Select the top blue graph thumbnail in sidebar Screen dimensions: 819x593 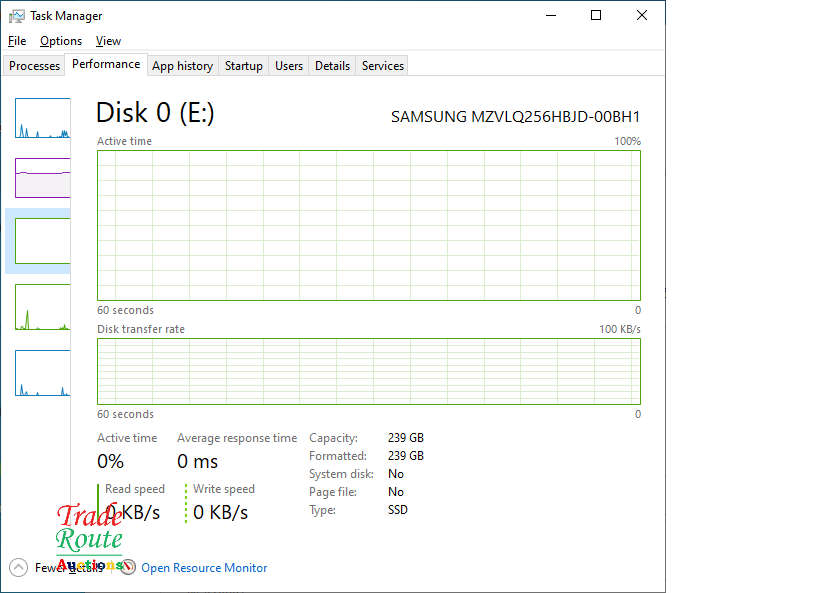[42, 118]
